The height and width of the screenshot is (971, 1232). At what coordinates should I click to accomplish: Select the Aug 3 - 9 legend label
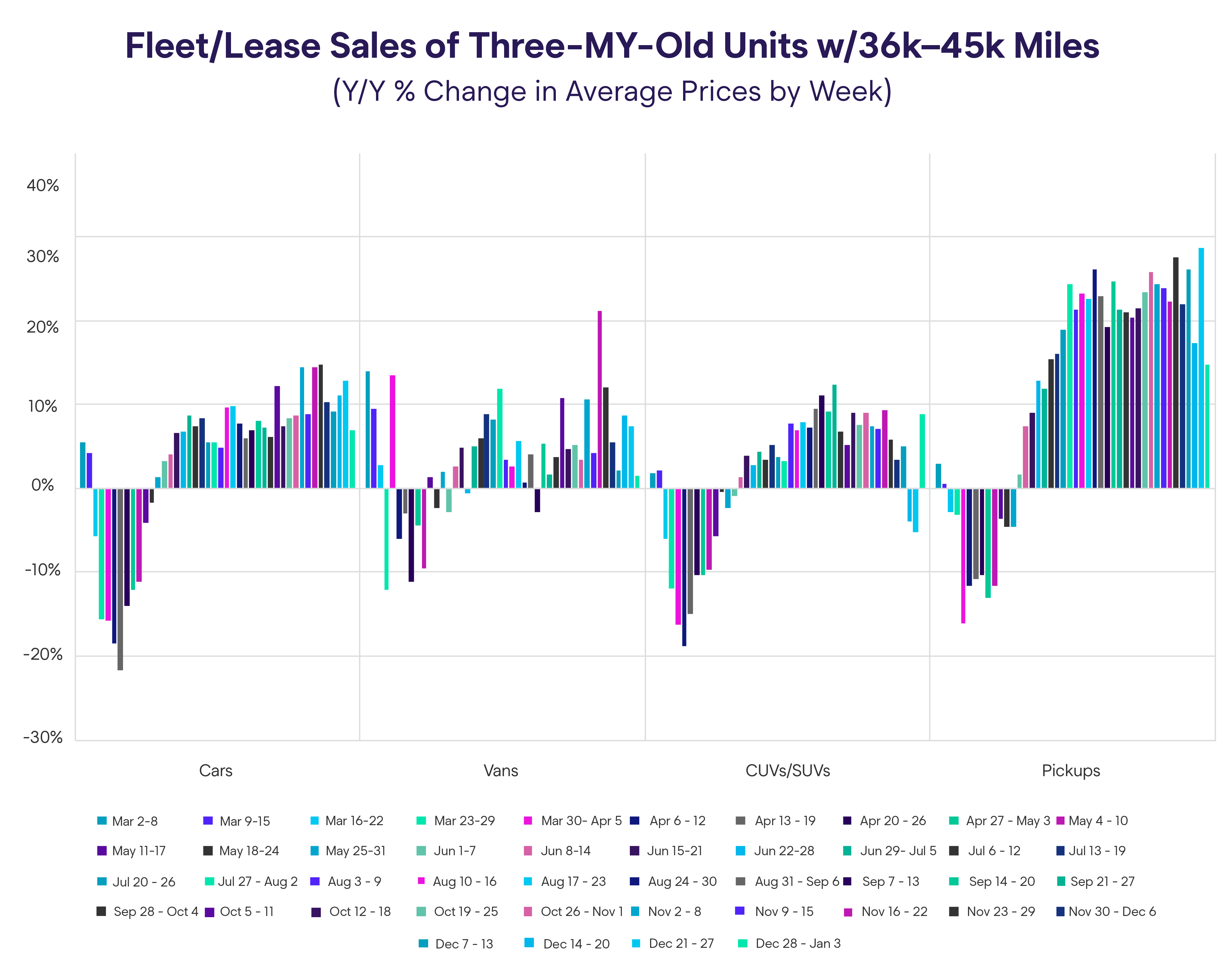pyautogui.click(x=354, y=882)
